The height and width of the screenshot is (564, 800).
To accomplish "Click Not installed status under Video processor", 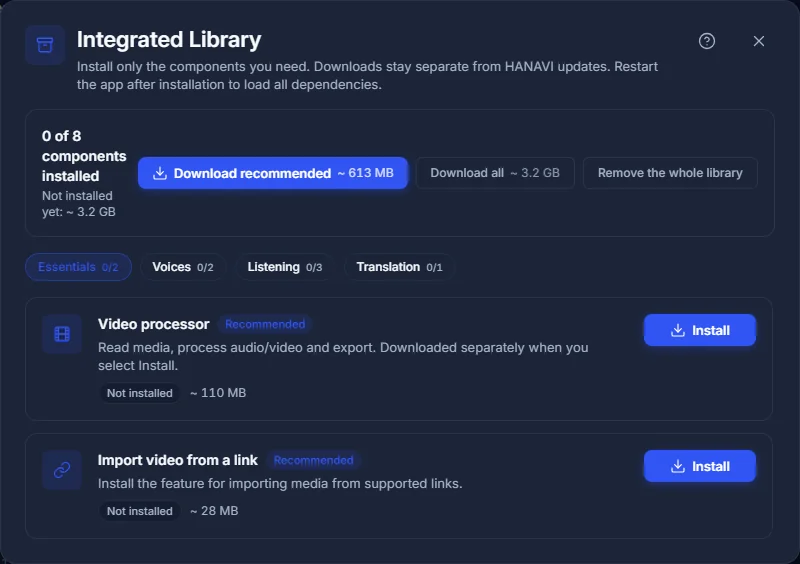I will (x=139, y=393).
